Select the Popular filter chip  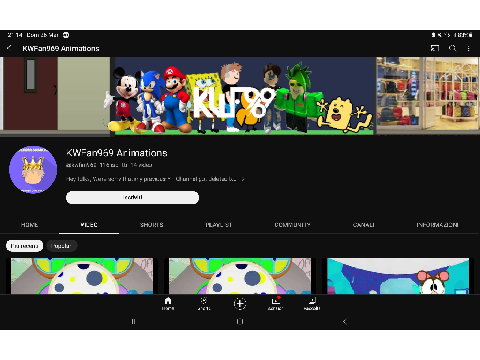(62, 246)
